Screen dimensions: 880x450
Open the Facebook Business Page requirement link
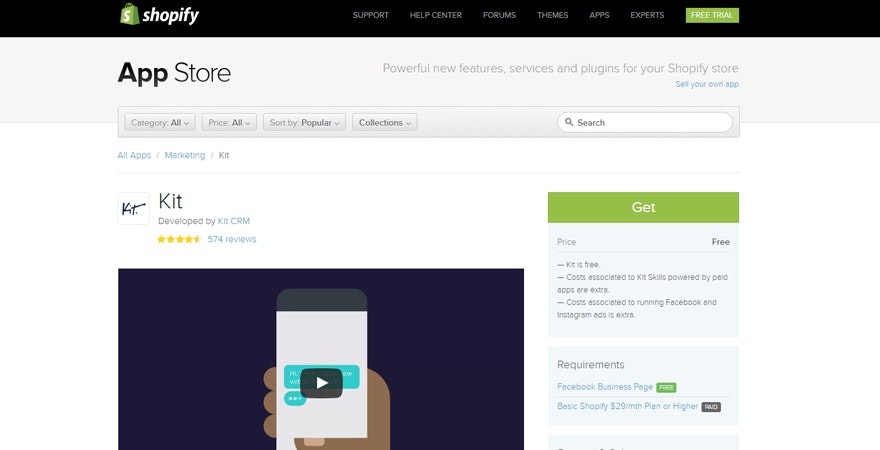[x=604, y=387]
